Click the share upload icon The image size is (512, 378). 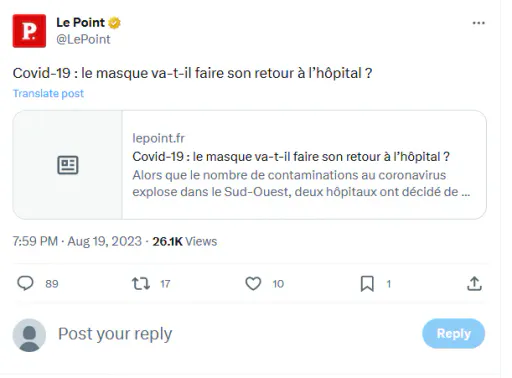point(474,284)
